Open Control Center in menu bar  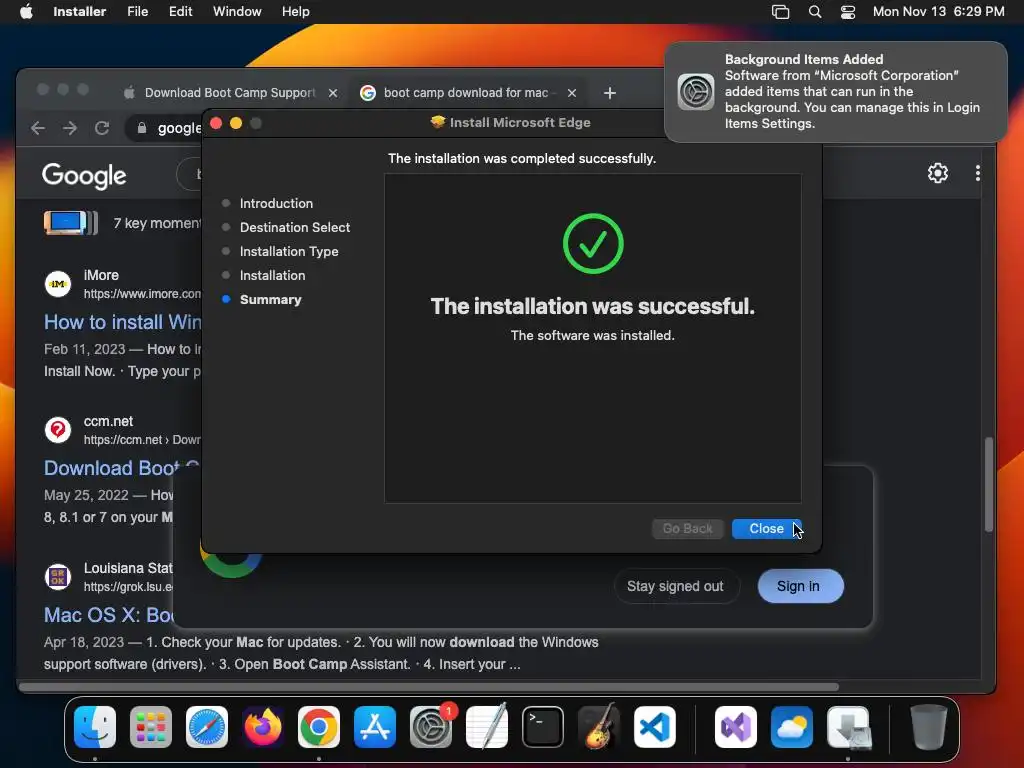click(848, 11)
